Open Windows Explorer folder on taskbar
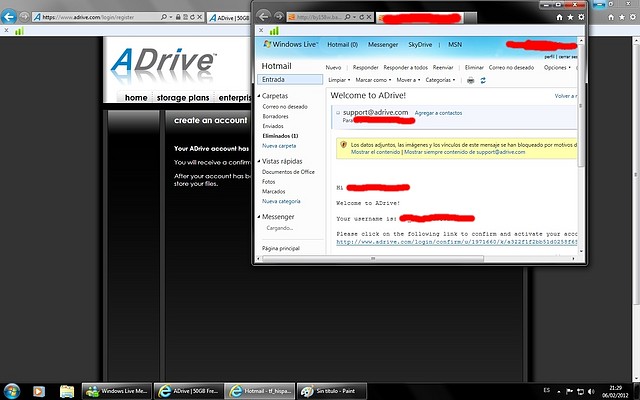The height and width of the screenshot is (400, 640). [x=67, y=391]
